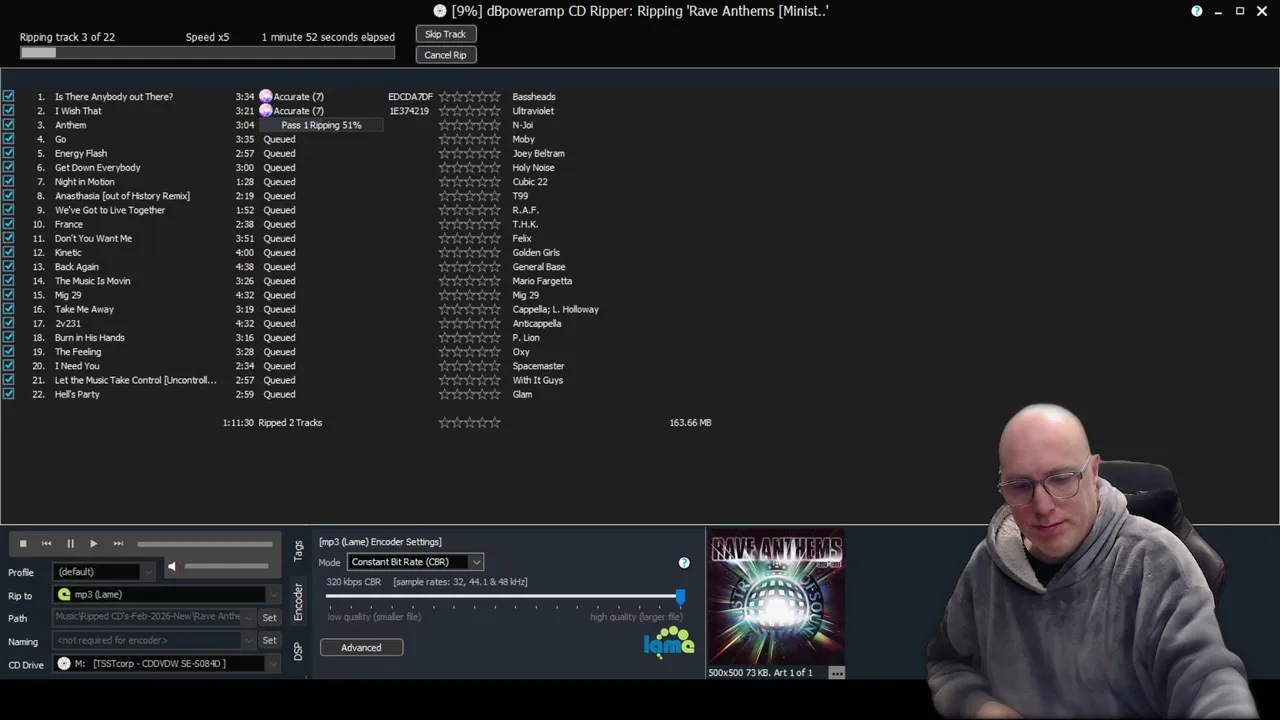Click the rip progress bar

[x=207, y=53]
